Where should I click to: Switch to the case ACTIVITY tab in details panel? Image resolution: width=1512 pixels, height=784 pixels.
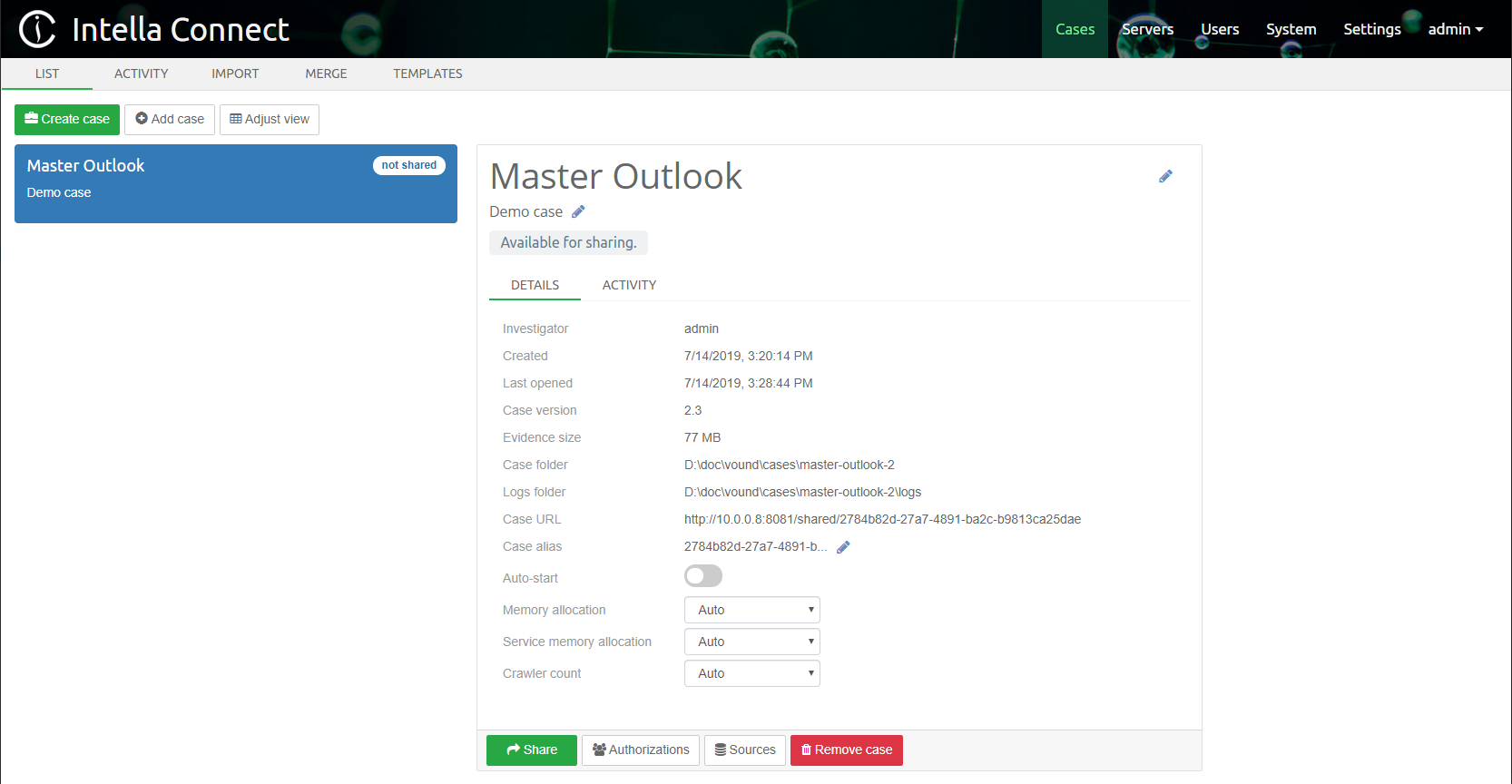tap(629, 285)
